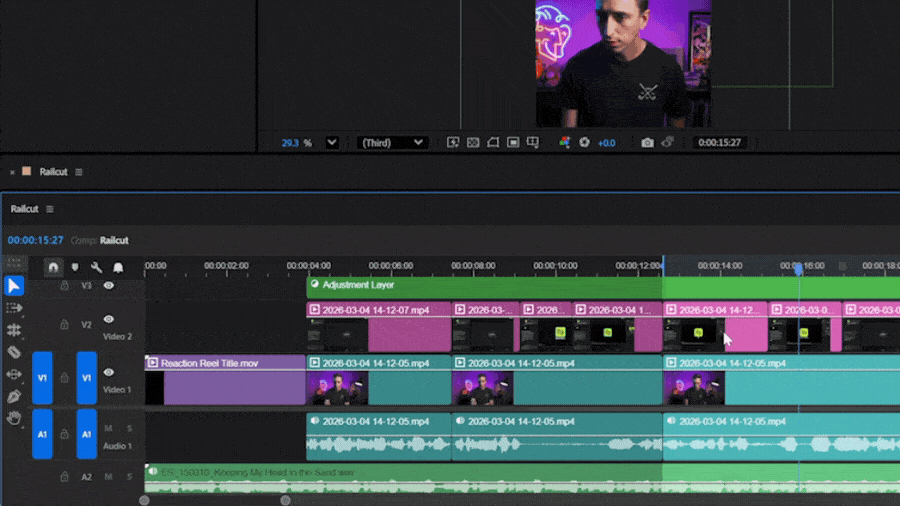This screenshot has width=900, height=506.
Task: Click the reset exposure aperture icon
Action: 584,142
